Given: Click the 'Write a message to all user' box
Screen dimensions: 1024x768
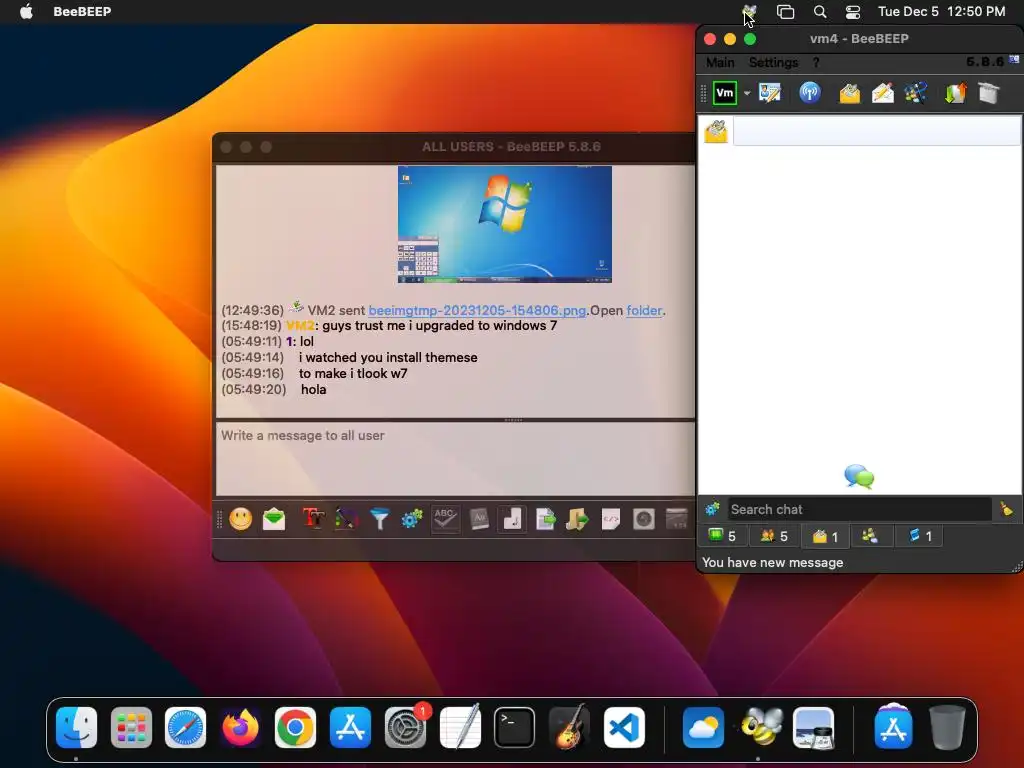Looking at the screenshot, I should pyautogui.click(x=455, y=458).
